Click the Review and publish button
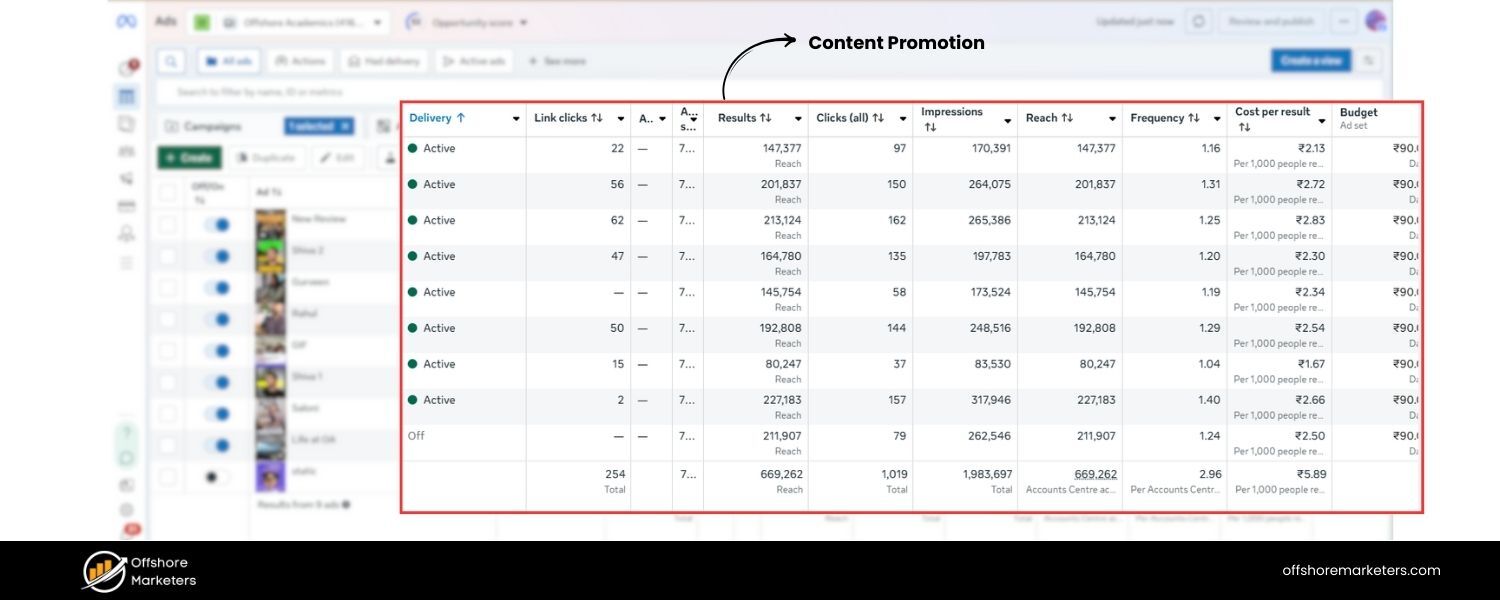The width and height of the screenshot is (1500, 600). pos(1271,21)
